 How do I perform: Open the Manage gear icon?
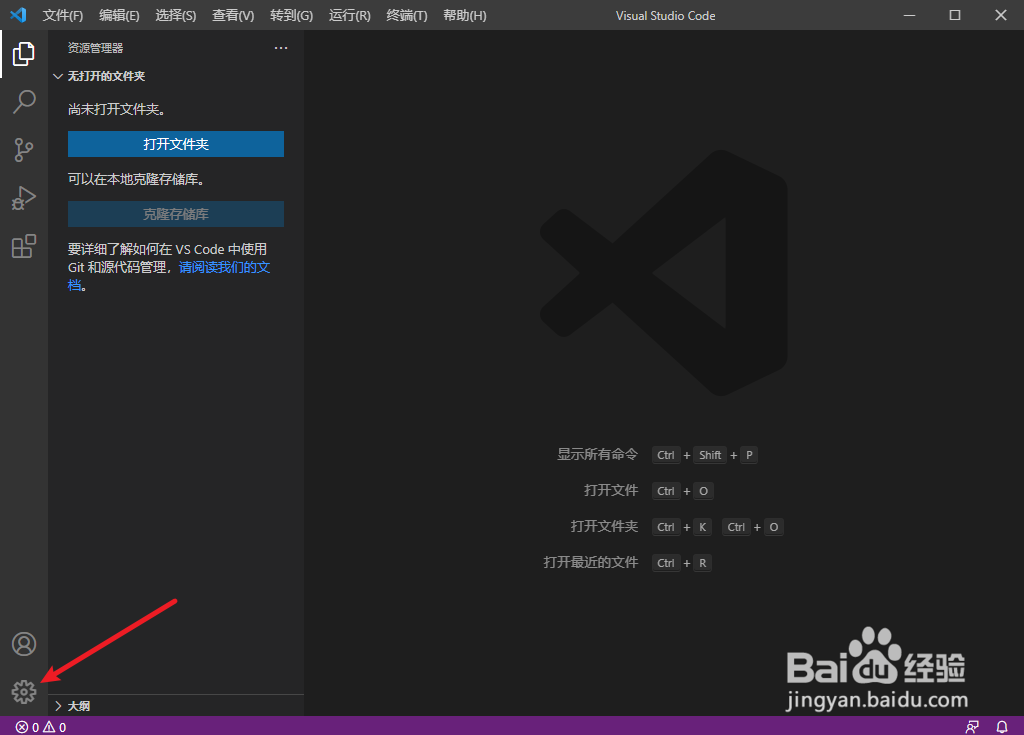pyautogui.click(x=24, y=691)
